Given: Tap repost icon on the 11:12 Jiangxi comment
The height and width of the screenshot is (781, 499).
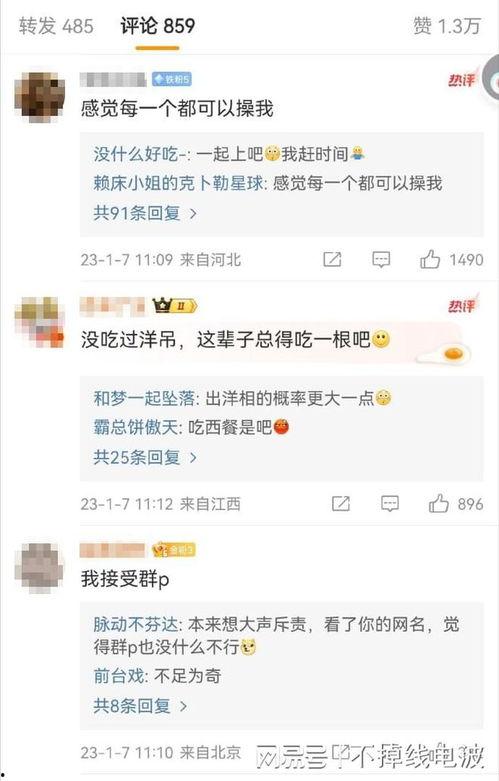Looking at the screenshot, I should coord(341,504).
